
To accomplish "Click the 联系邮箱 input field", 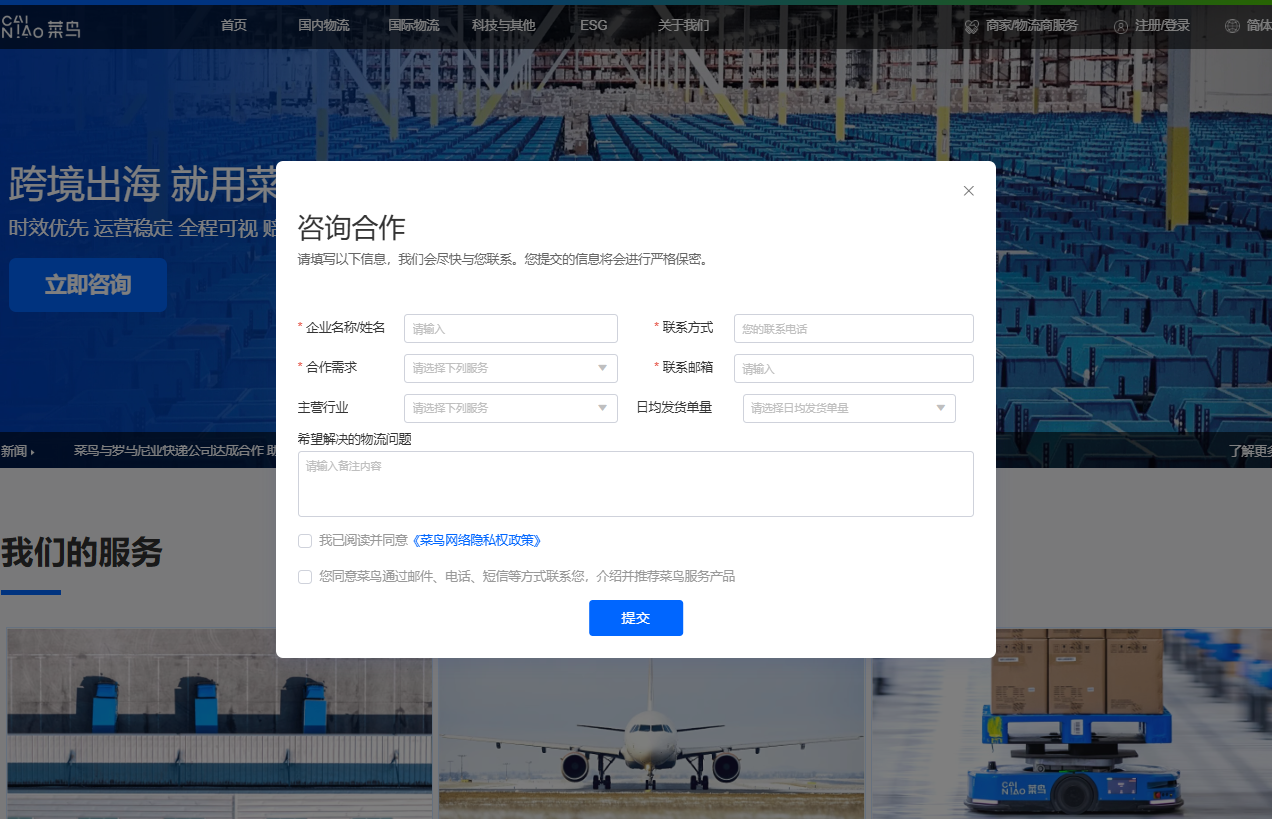I will click(853, 368).
